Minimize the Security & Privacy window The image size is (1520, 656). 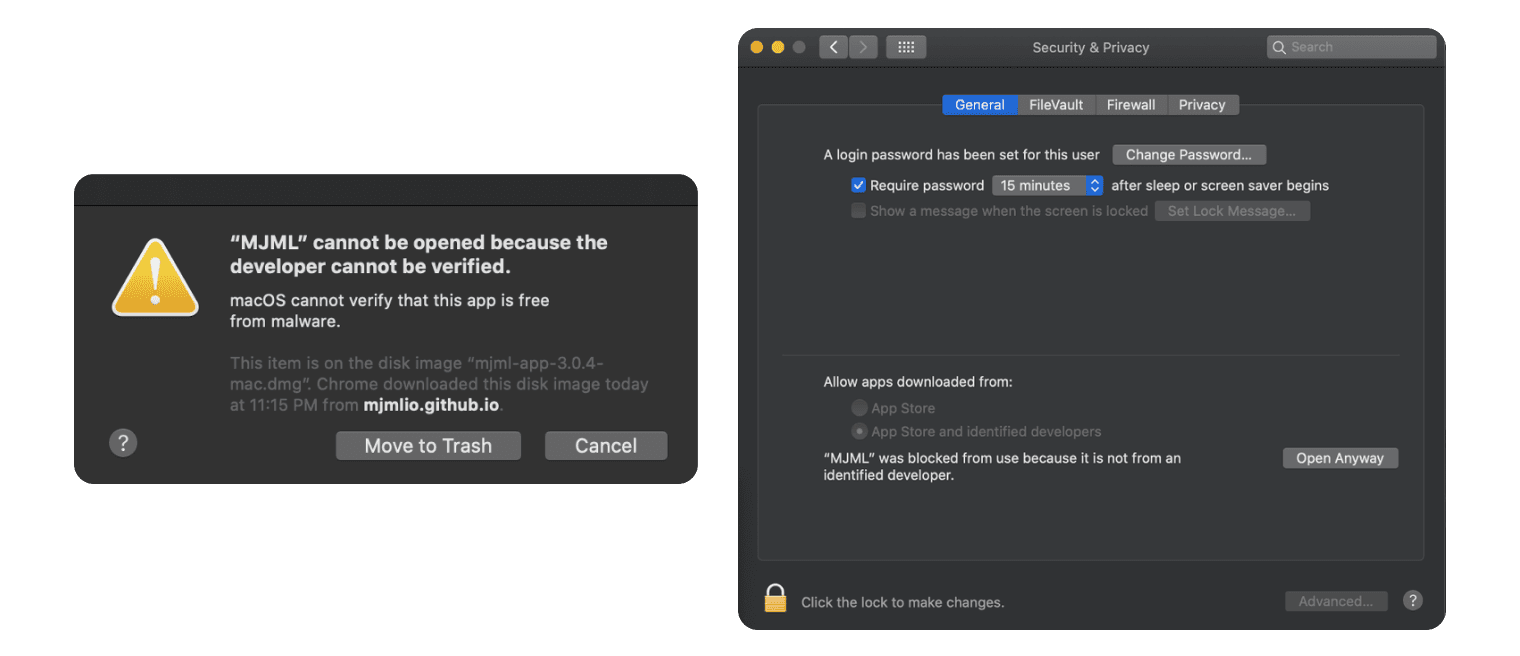click(777, 47)
